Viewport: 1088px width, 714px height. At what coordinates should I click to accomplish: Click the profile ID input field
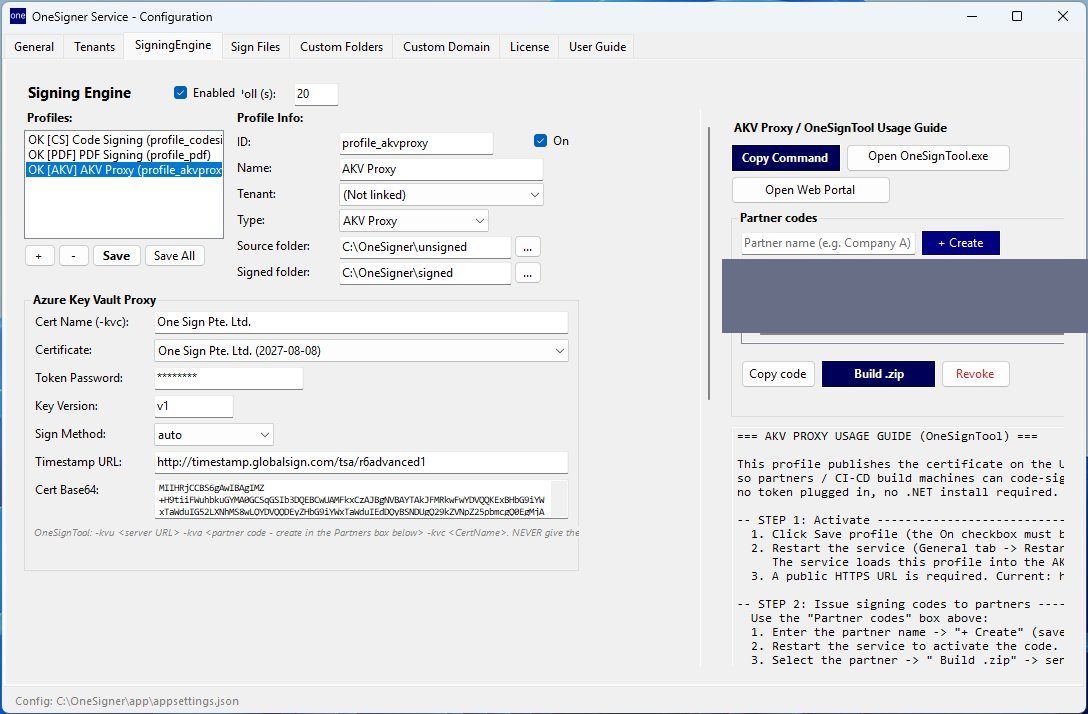coord(416,144)
